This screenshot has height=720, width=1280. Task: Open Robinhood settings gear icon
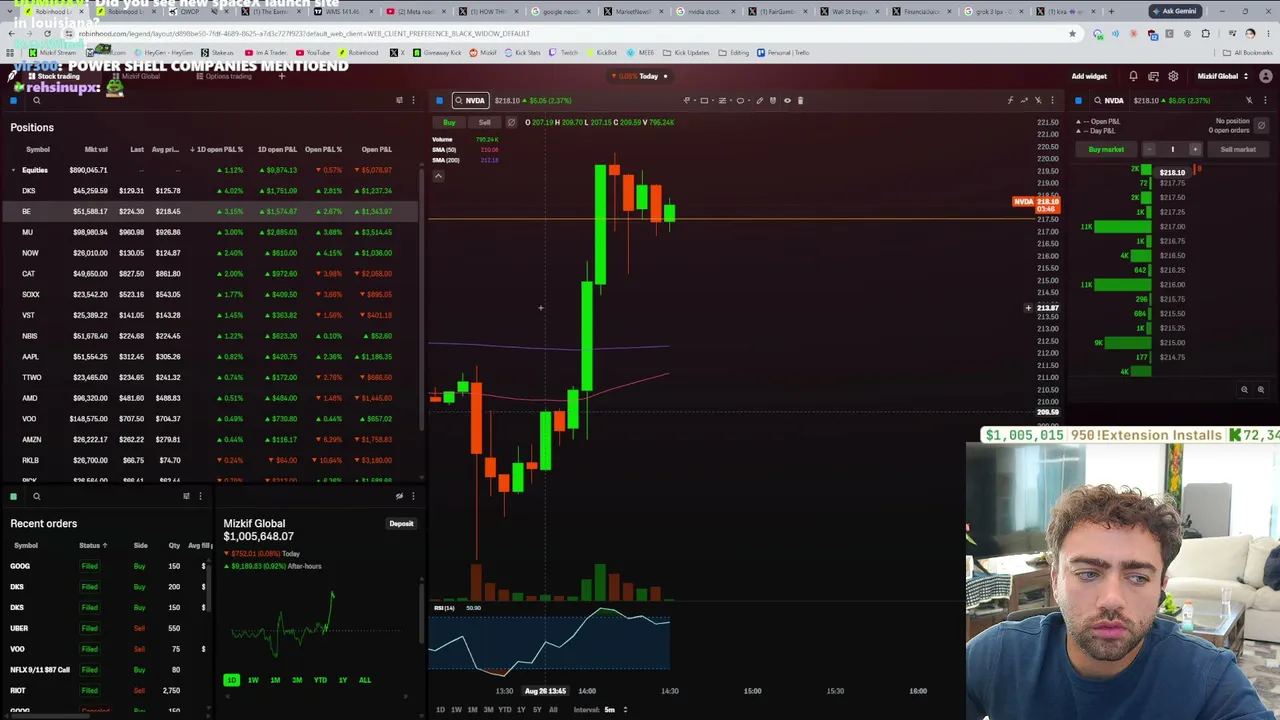[x=1173, y=76]
